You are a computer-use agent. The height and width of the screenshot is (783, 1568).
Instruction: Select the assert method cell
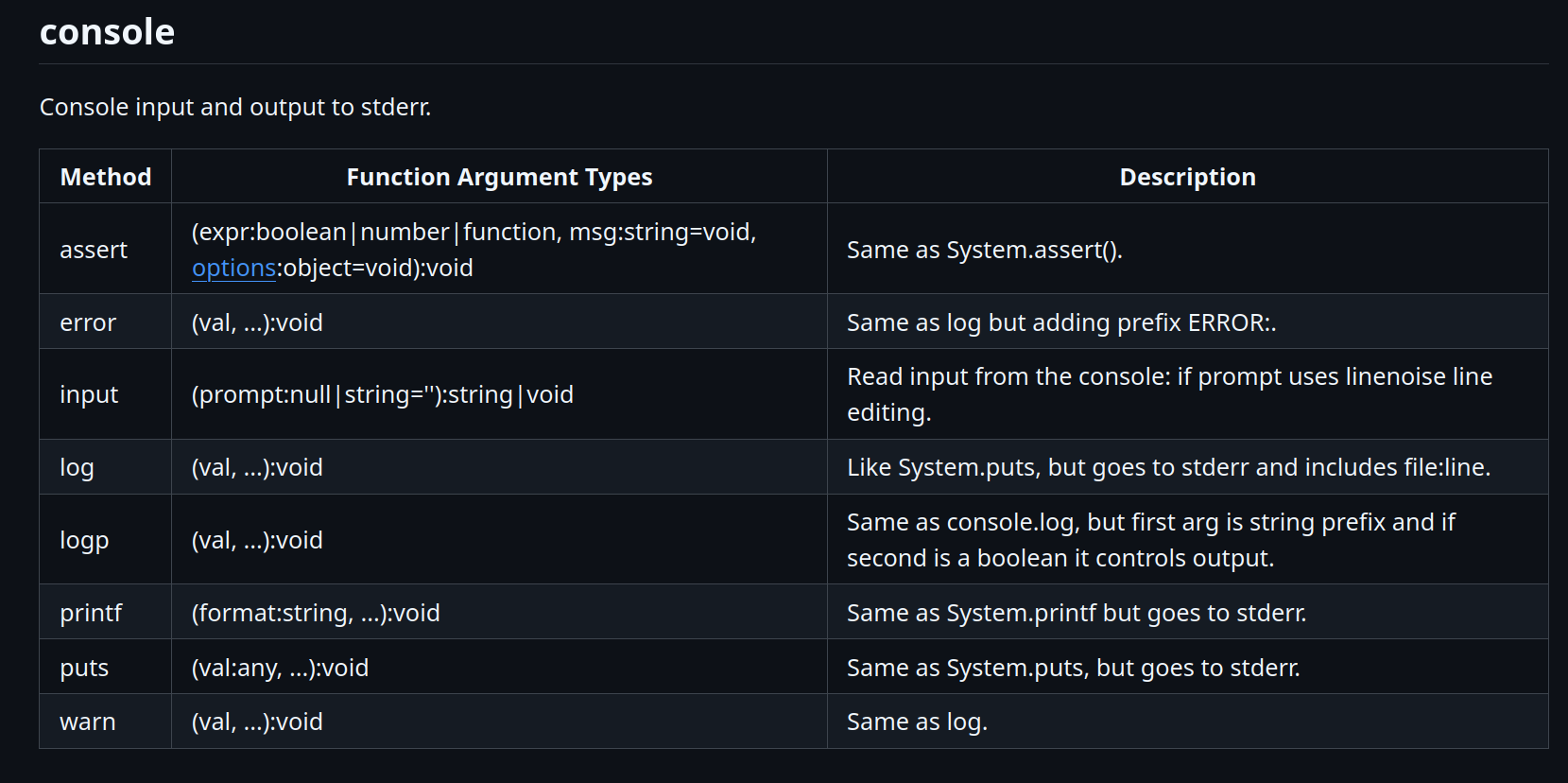[x=94, y=250]
